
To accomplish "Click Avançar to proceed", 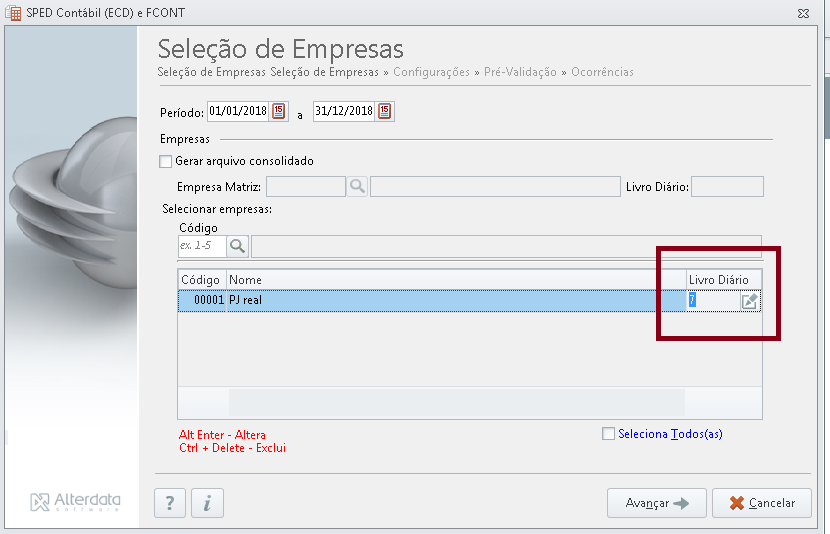I will click(656, 503).
